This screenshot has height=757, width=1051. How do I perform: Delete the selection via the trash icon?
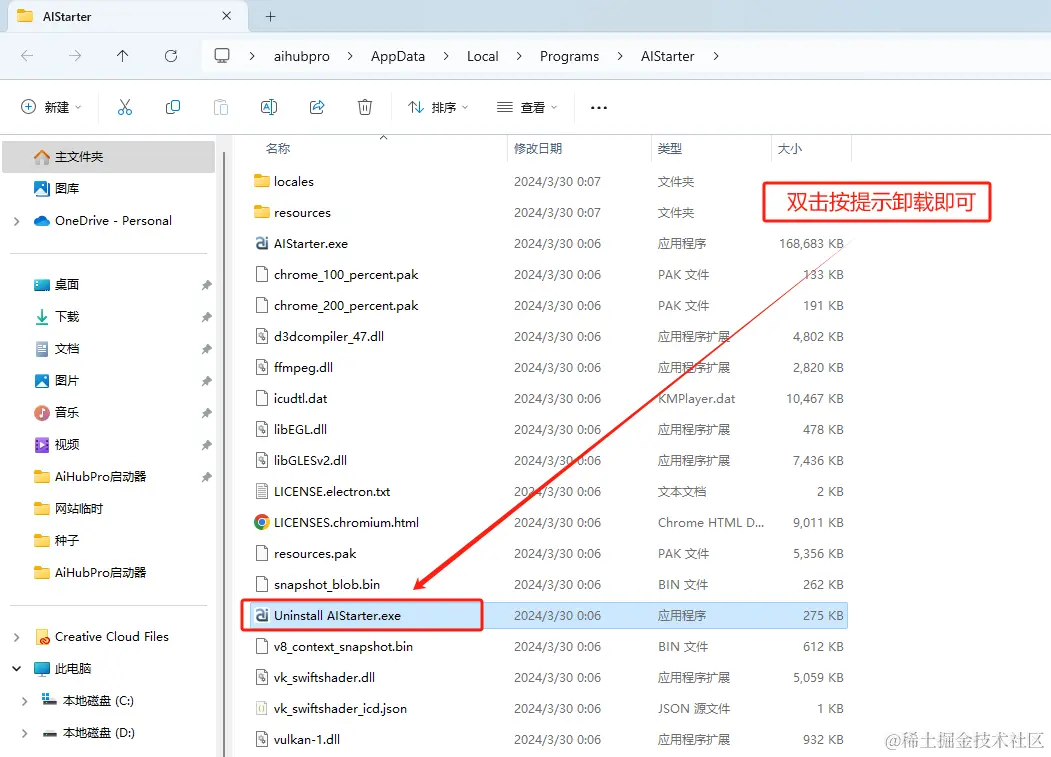click(364, 107)
